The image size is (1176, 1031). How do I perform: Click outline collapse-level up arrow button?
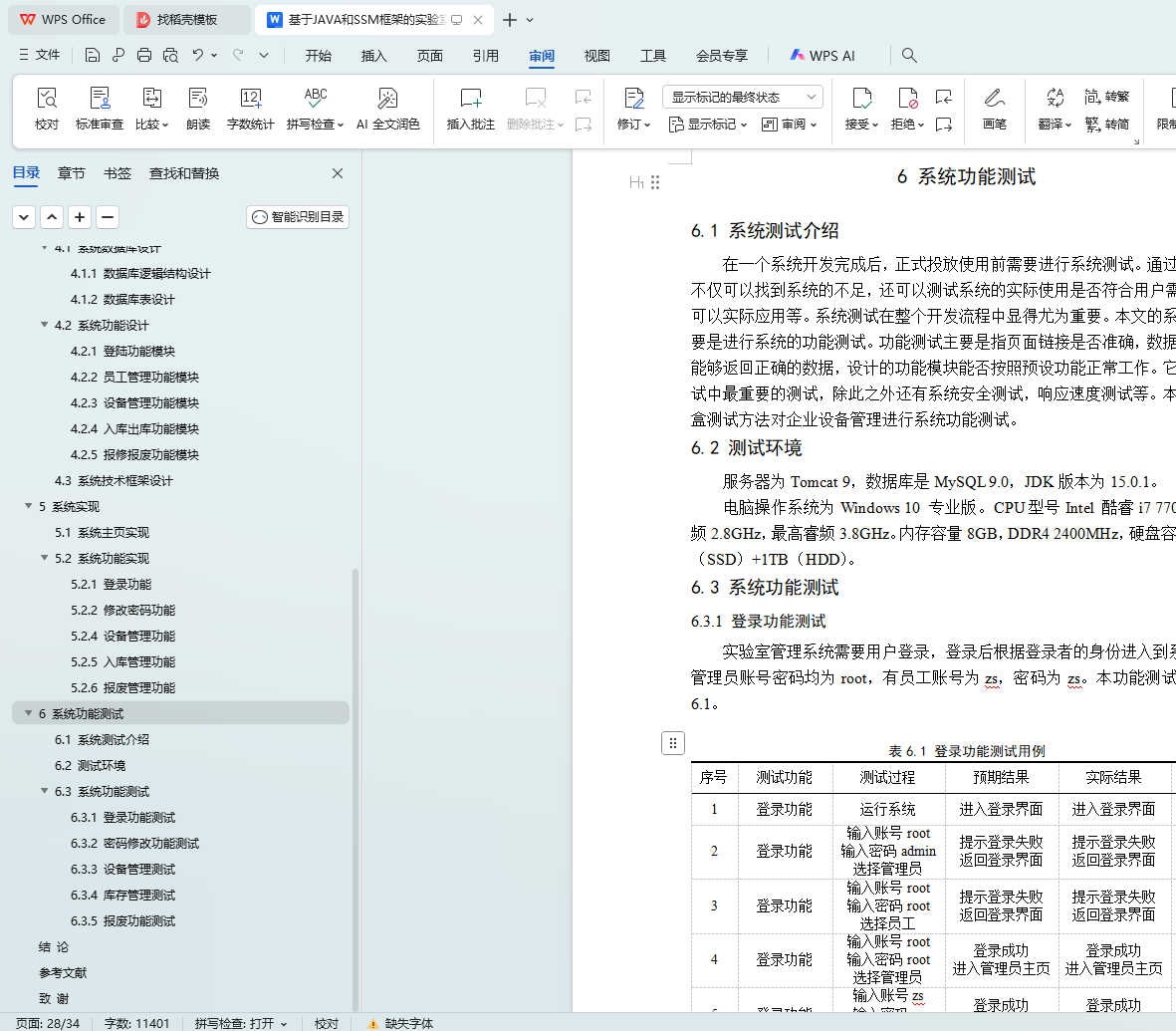coord(52,217)
